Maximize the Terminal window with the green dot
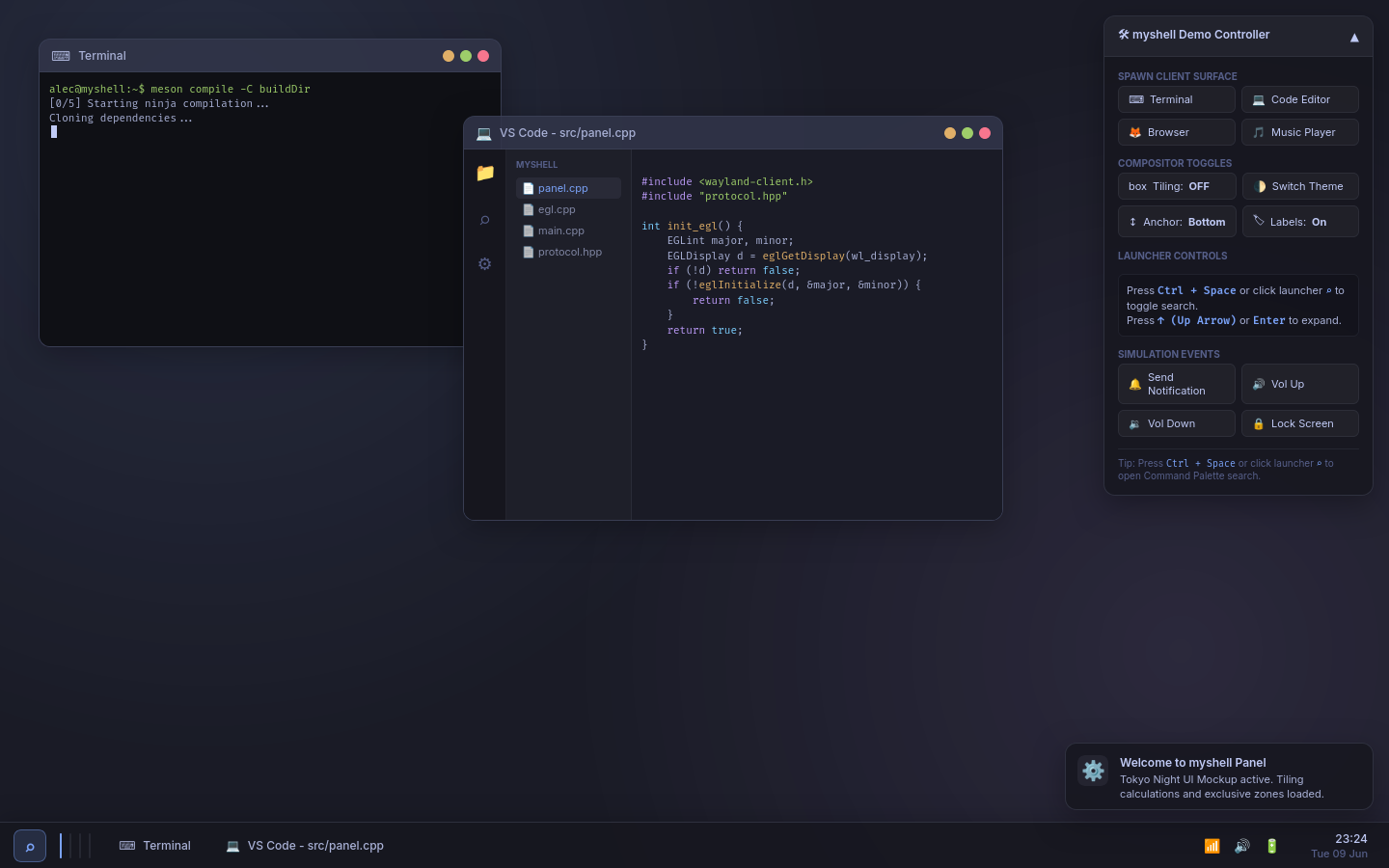The image size is (1389, 868). coord(466,56)
